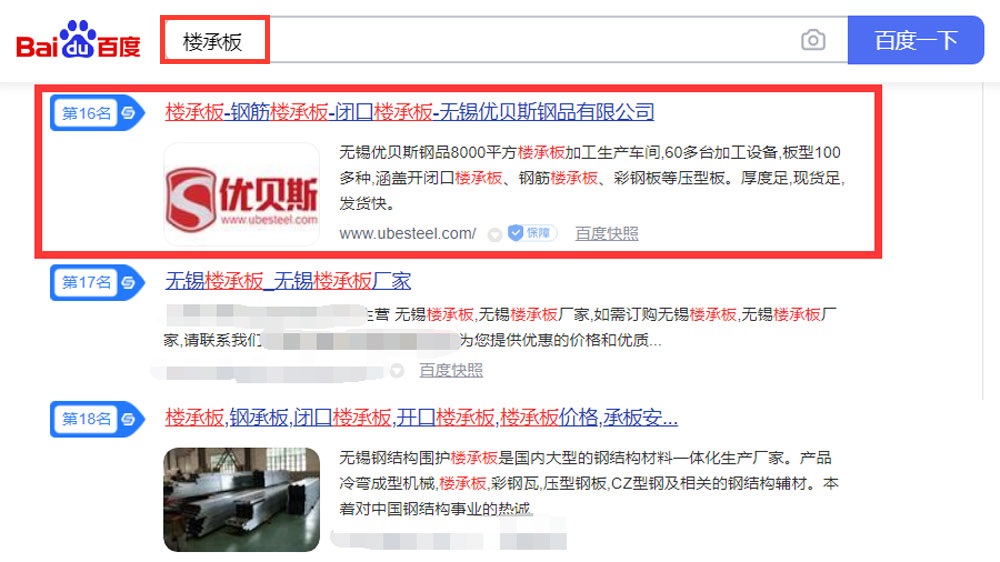Open 无锡优贝斯钢品有限公司 result title link

coord(409,112)
